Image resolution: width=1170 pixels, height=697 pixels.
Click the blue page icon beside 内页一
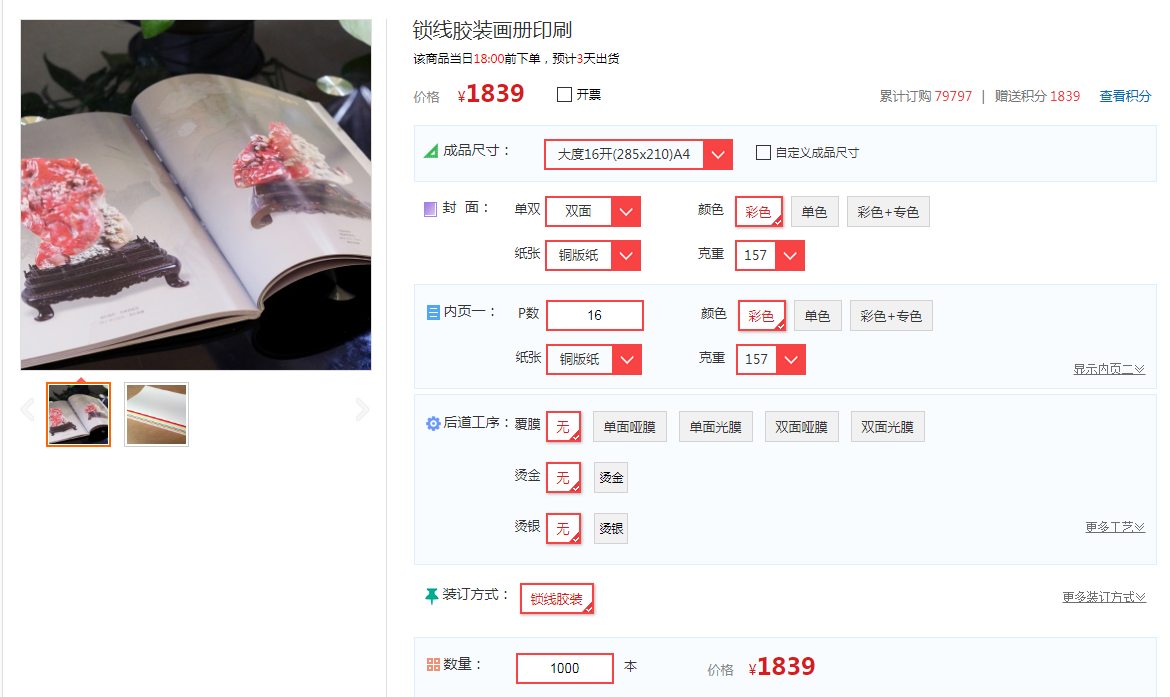click(433, 313)
